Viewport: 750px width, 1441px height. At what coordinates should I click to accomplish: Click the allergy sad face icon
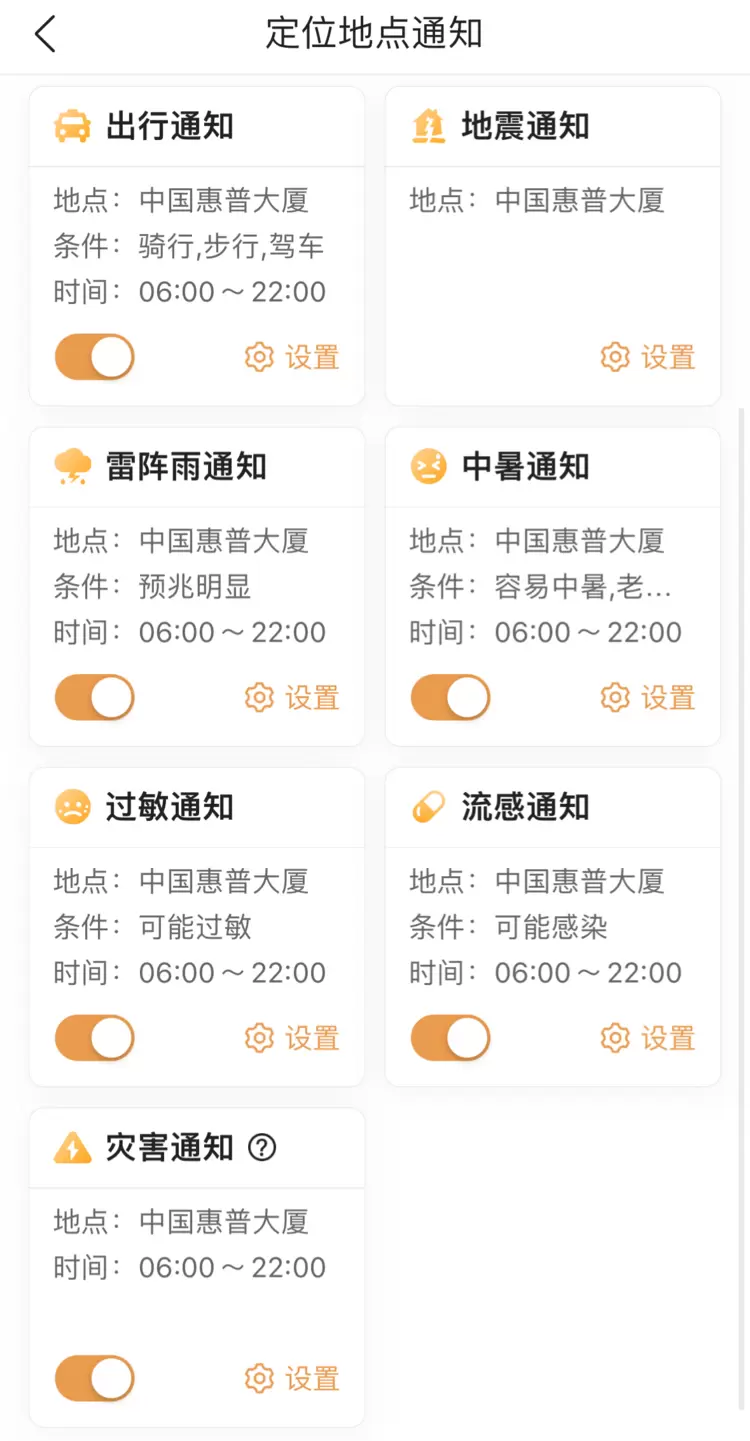coord(72,807)
